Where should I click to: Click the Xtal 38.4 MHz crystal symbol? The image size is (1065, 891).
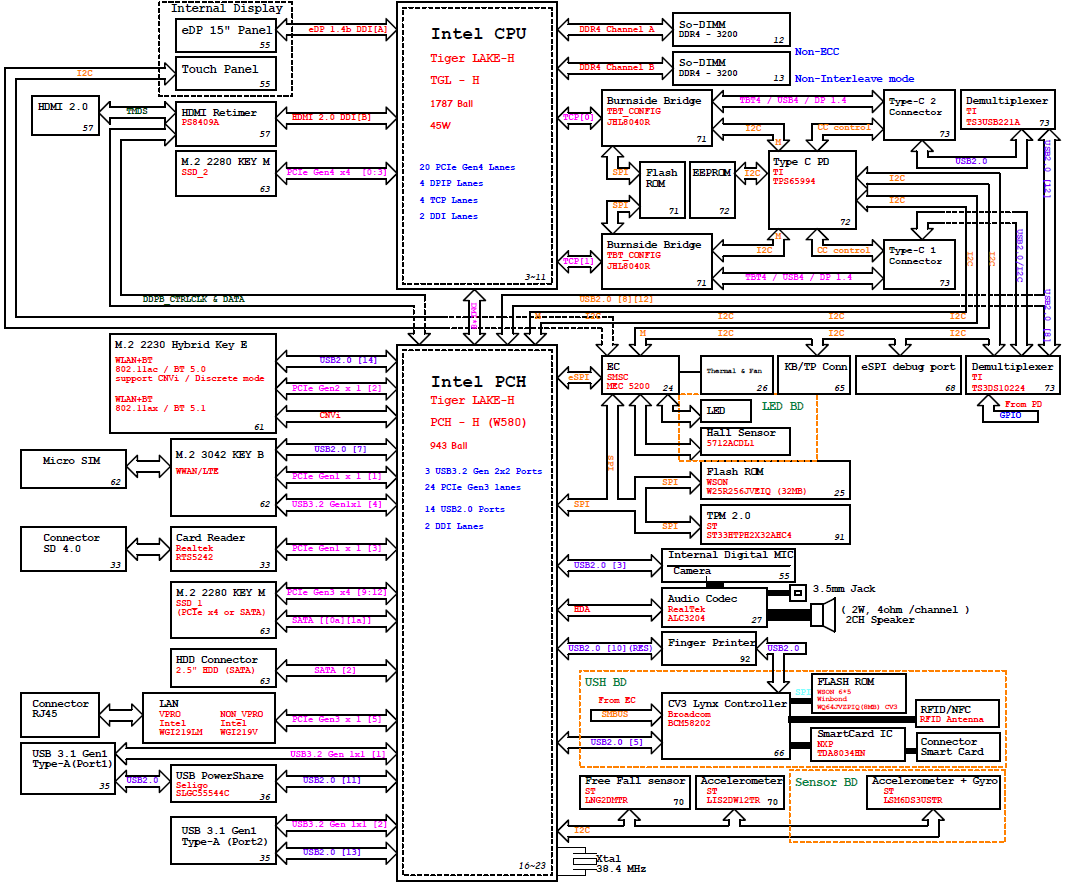(x=580, y=862)
